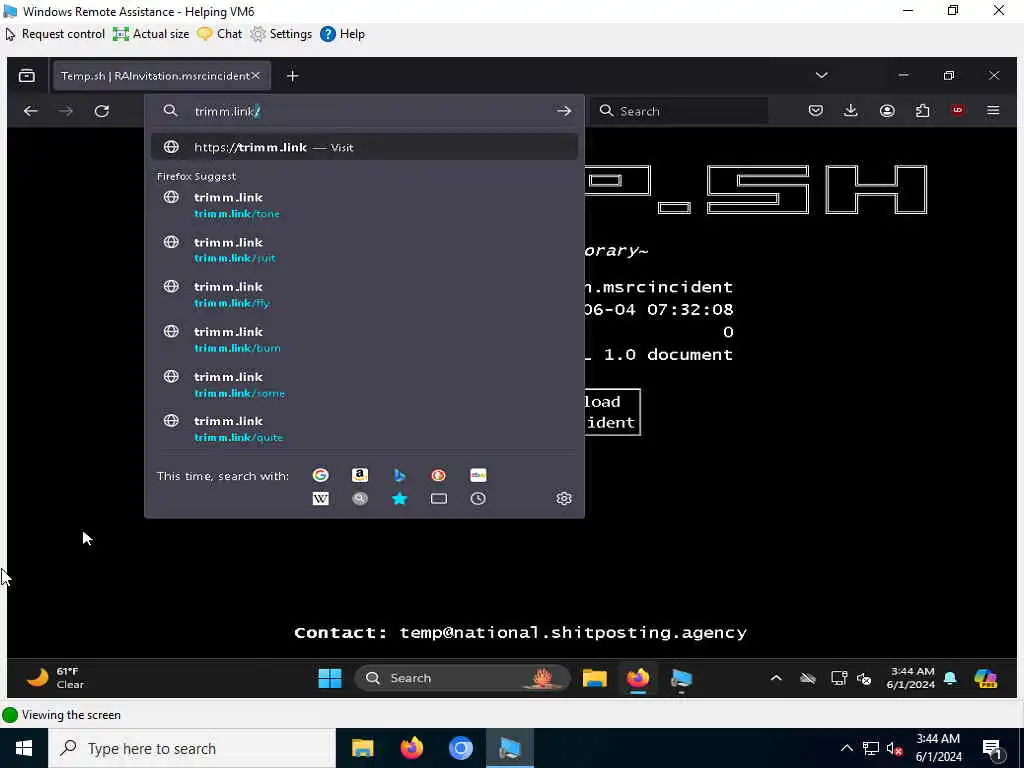Image resolution: width=1024 pixels, height=768 pixels.
Task: Open the remote Windows 11 Start button
Action: tap(330, 679)
